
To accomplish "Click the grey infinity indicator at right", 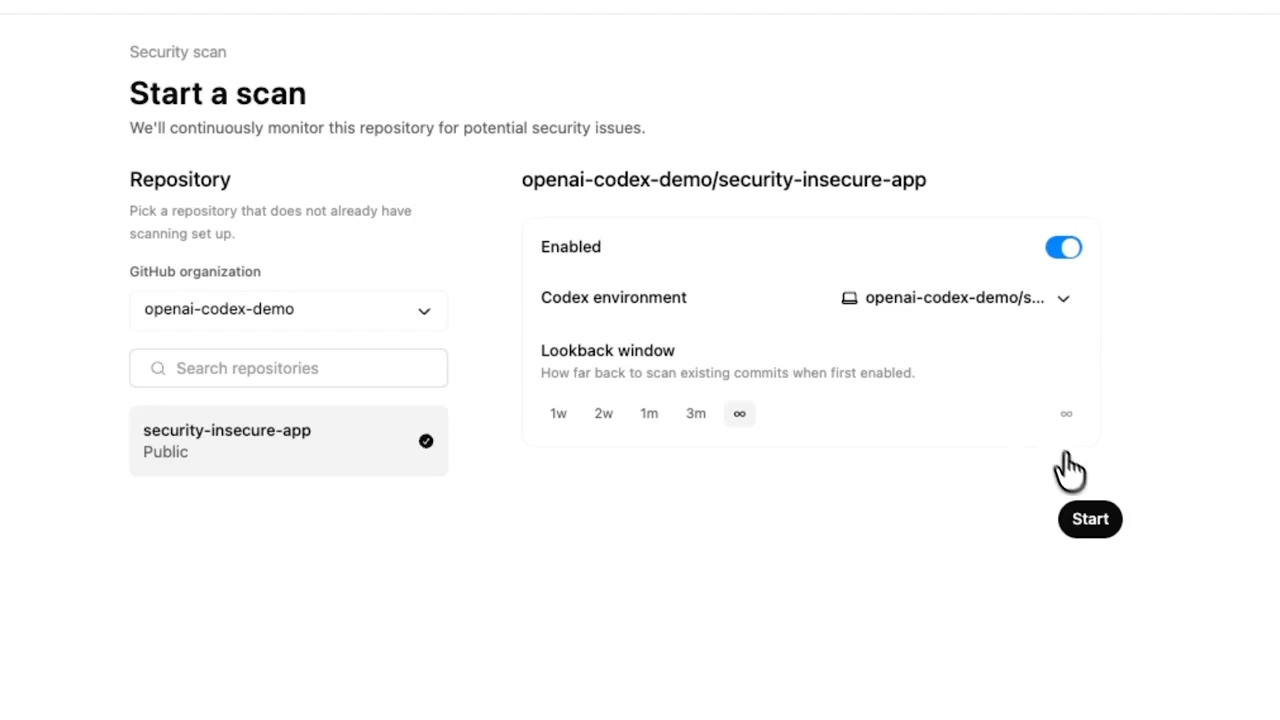I will [1066, 414].
